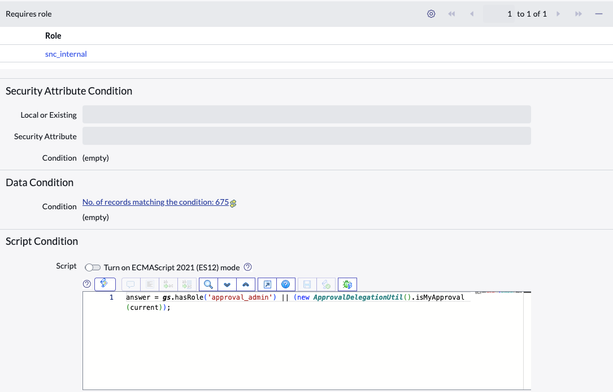Viewport: 613px width, 392px height.
Task: Click help icon next to ES12 mode label
Action: 248,267
